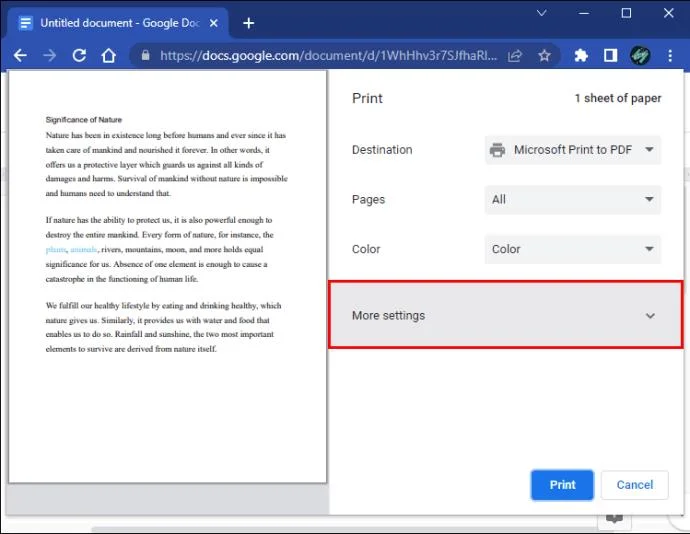Click the blue Print button
Viewport: 690px width, 534px height.
click(562, 485)
